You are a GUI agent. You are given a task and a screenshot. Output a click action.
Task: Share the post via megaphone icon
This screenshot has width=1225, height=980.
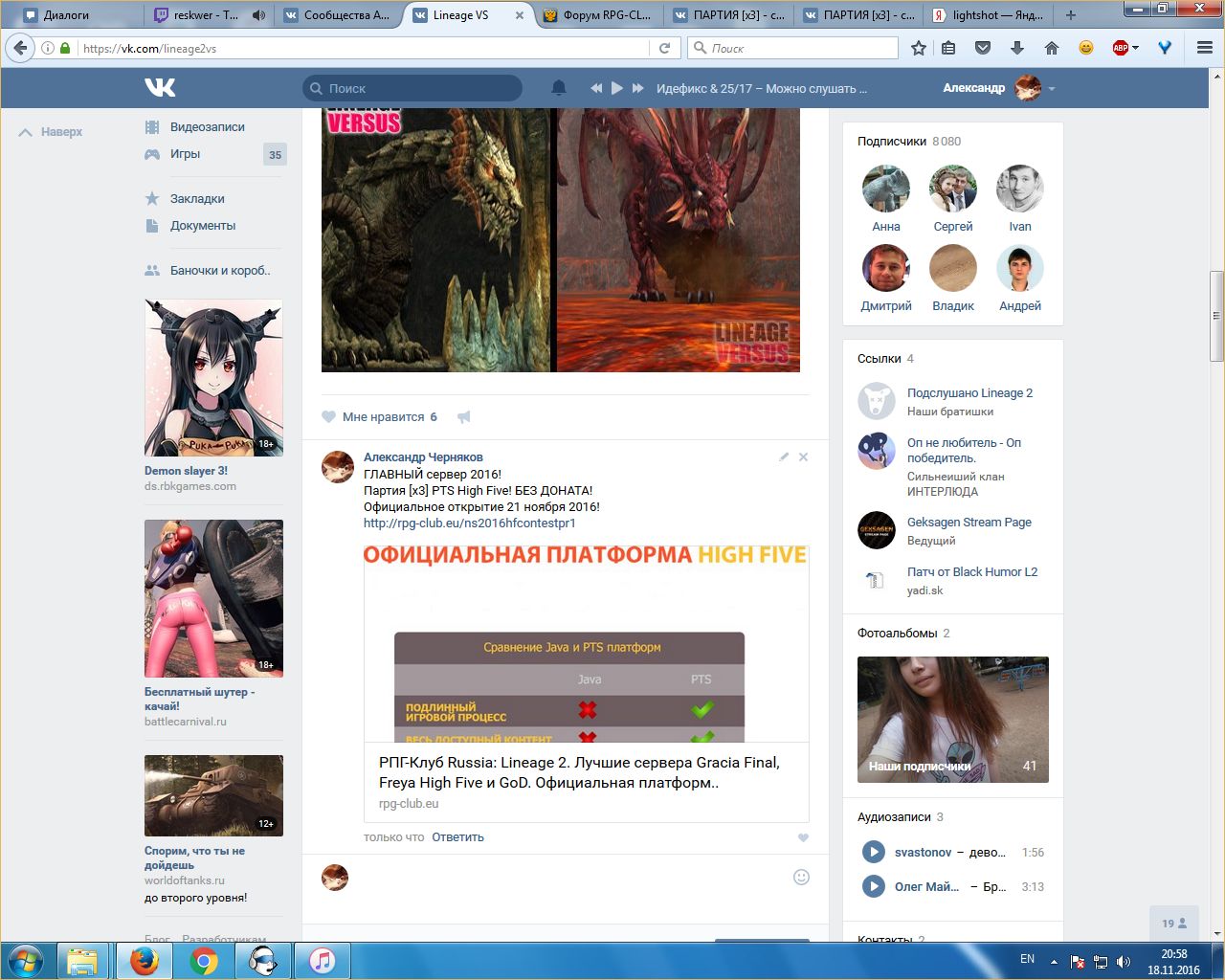point(464,417)
